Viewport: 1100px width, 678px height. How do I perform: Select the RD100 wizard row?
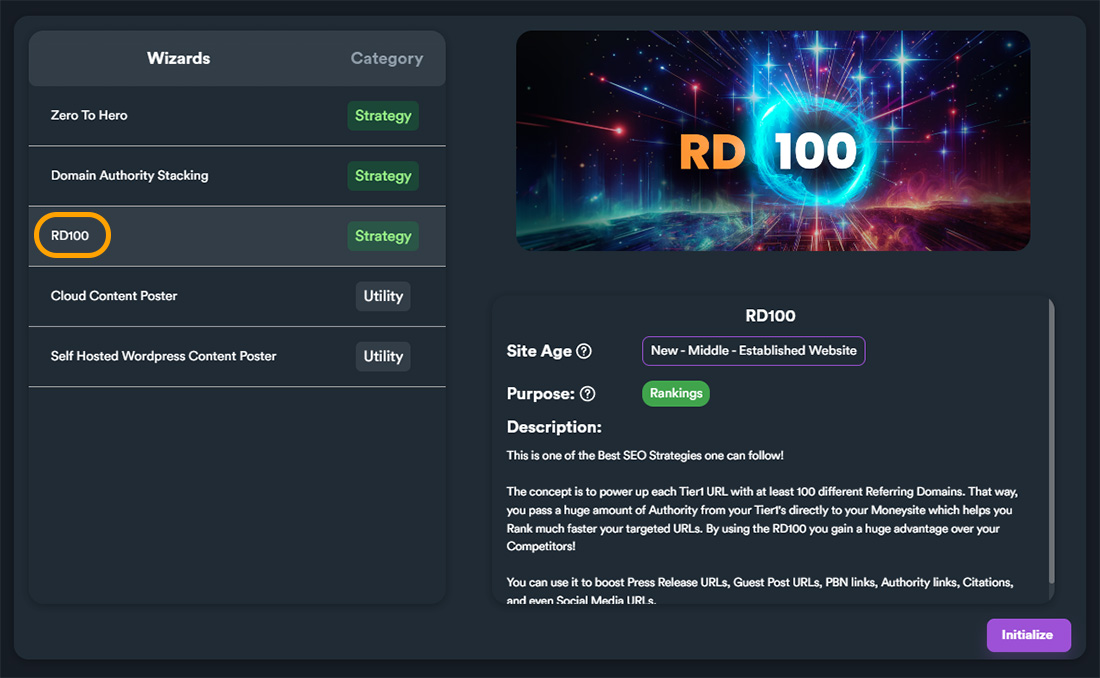click(237, 236)
